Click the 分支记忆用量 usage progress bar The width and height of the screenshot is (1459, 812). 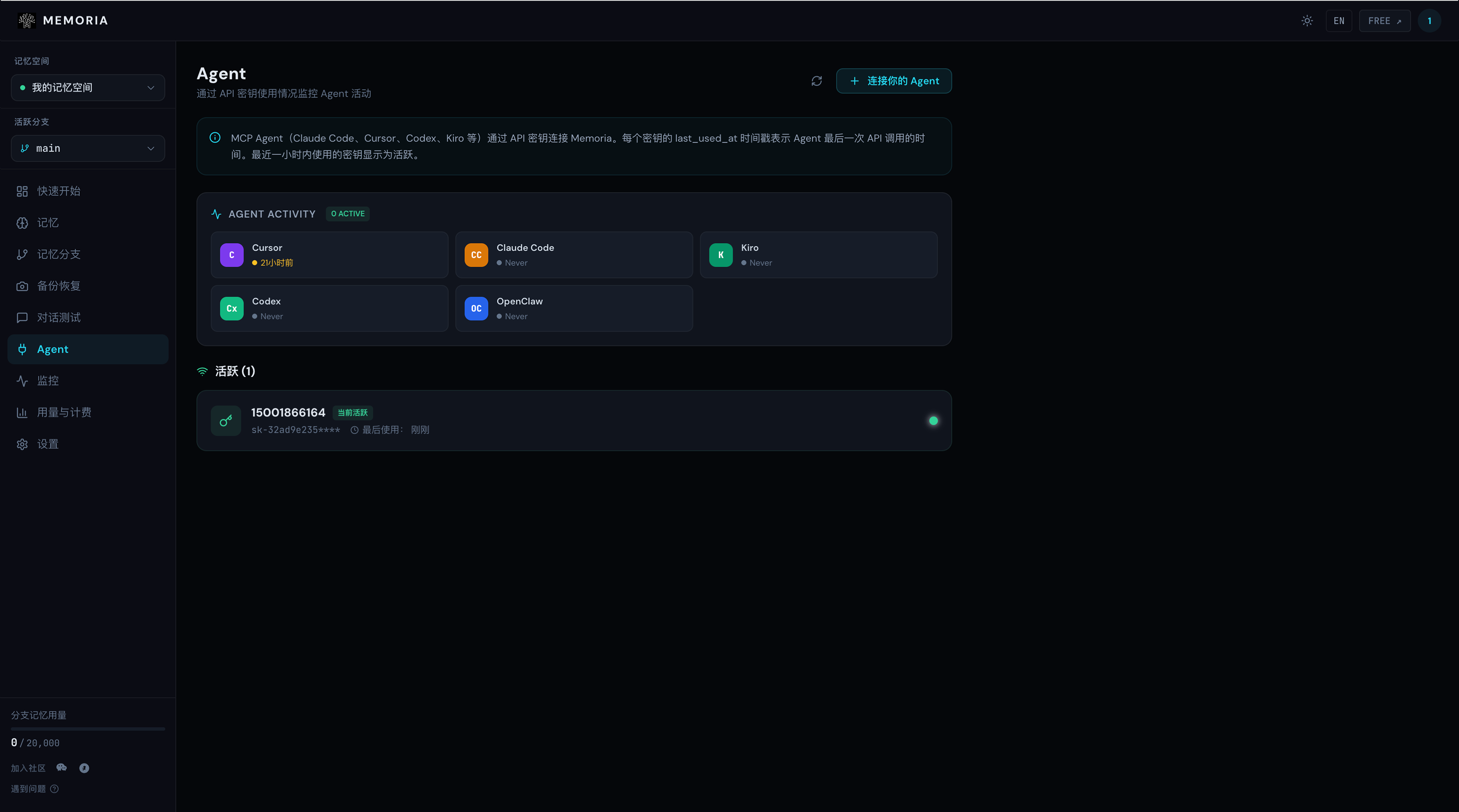(88, 729)
